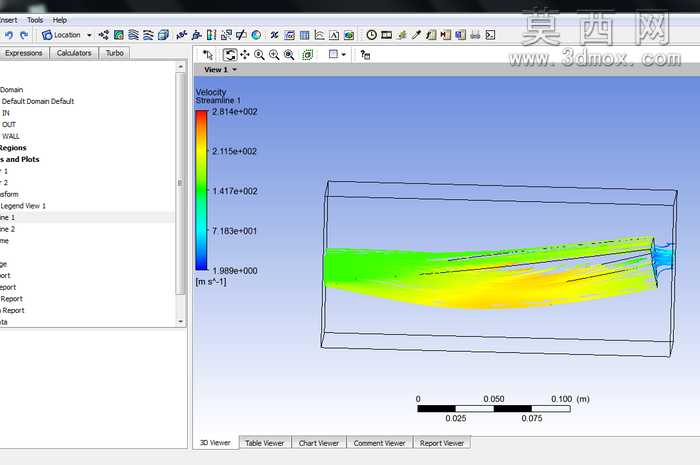Switch to the Turbo tab
This screenshot has height=465, width=700.
tap(115, 53)
